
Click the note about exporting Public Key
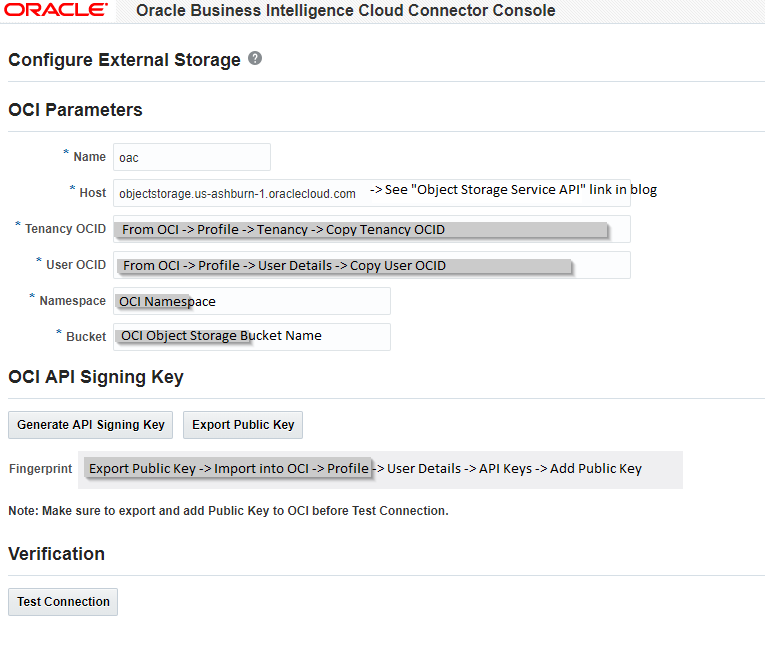228,511
